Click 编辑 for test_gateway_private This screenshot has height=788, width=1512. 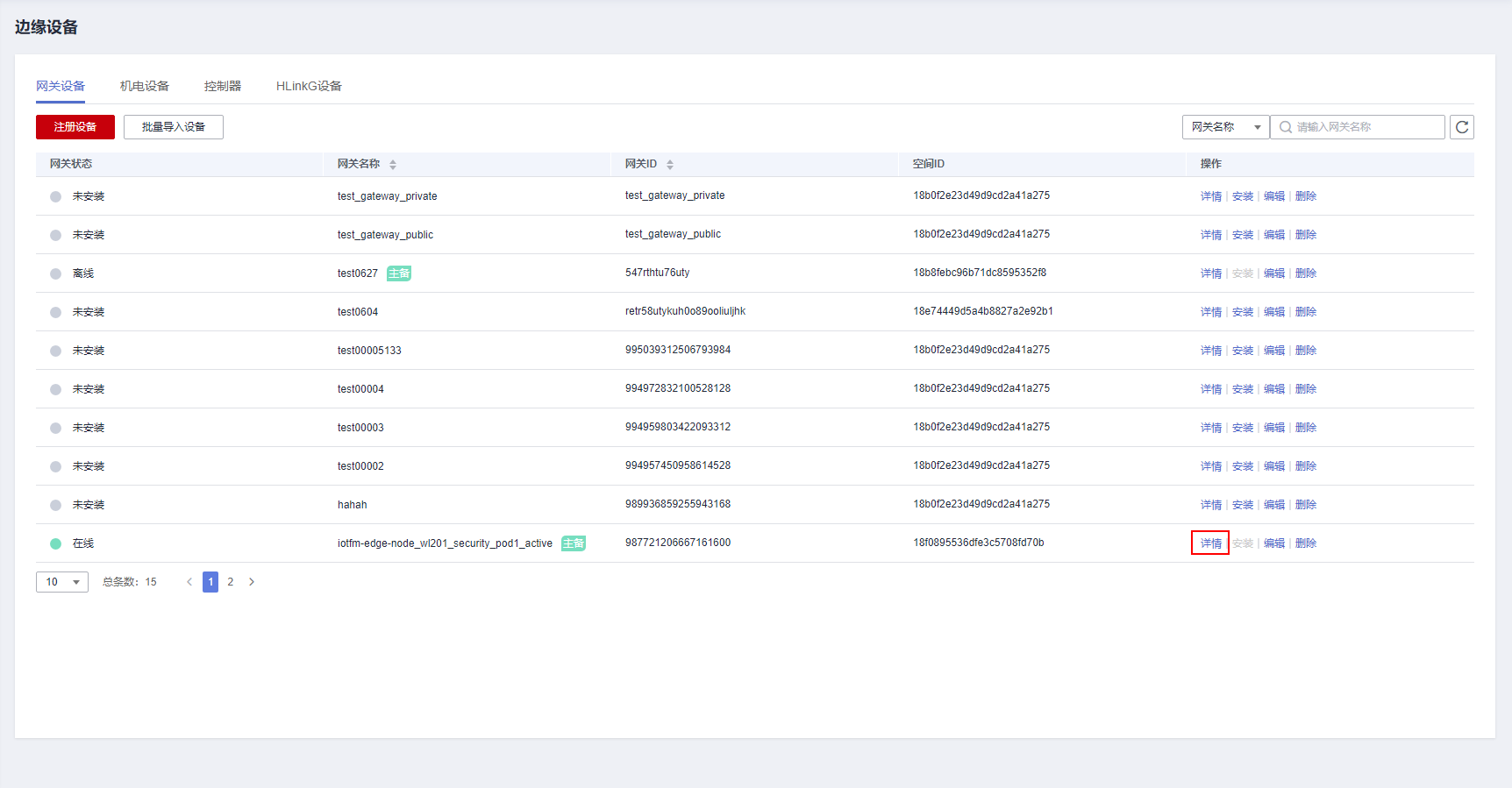click(1274, 196)
